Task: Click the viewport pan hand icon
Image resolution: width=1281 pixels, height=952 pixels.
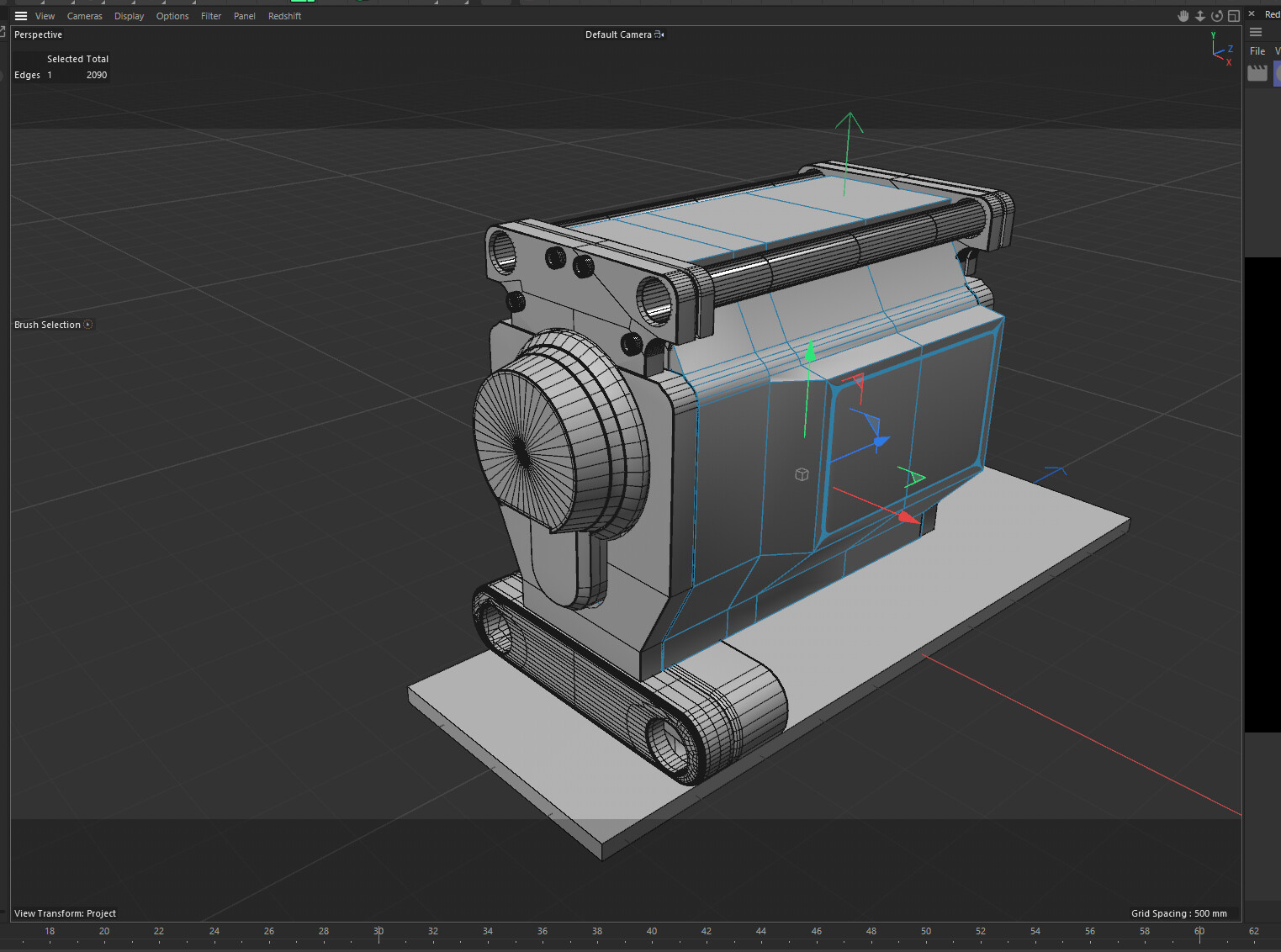Action: pyautogui.click(x=1183, y=16)
